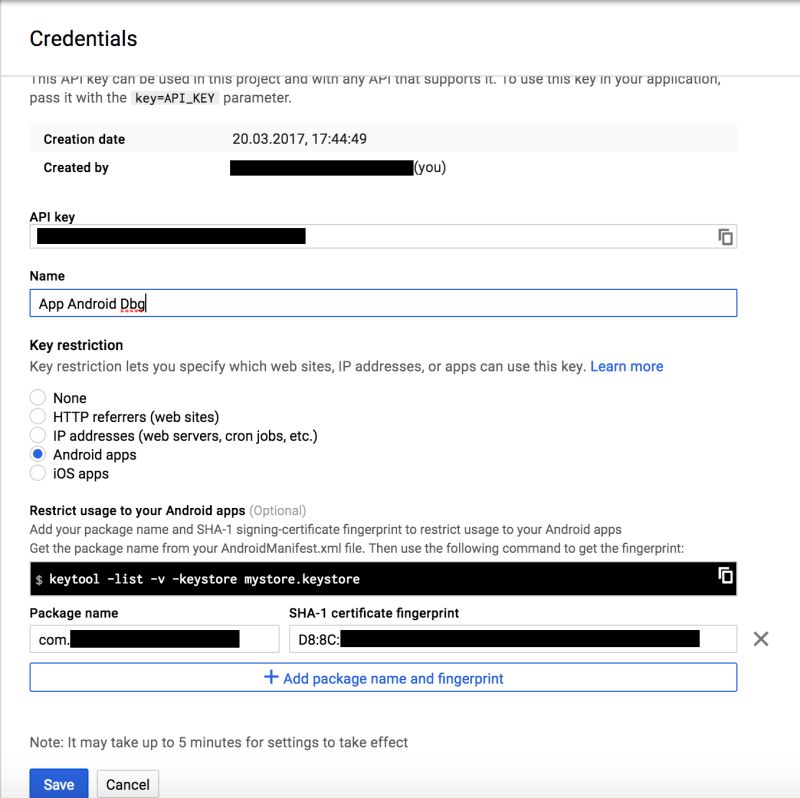Add another package name and fingerprint
Image resolution: width=800 pixels, height=798 pixels.
coord(383,676)
